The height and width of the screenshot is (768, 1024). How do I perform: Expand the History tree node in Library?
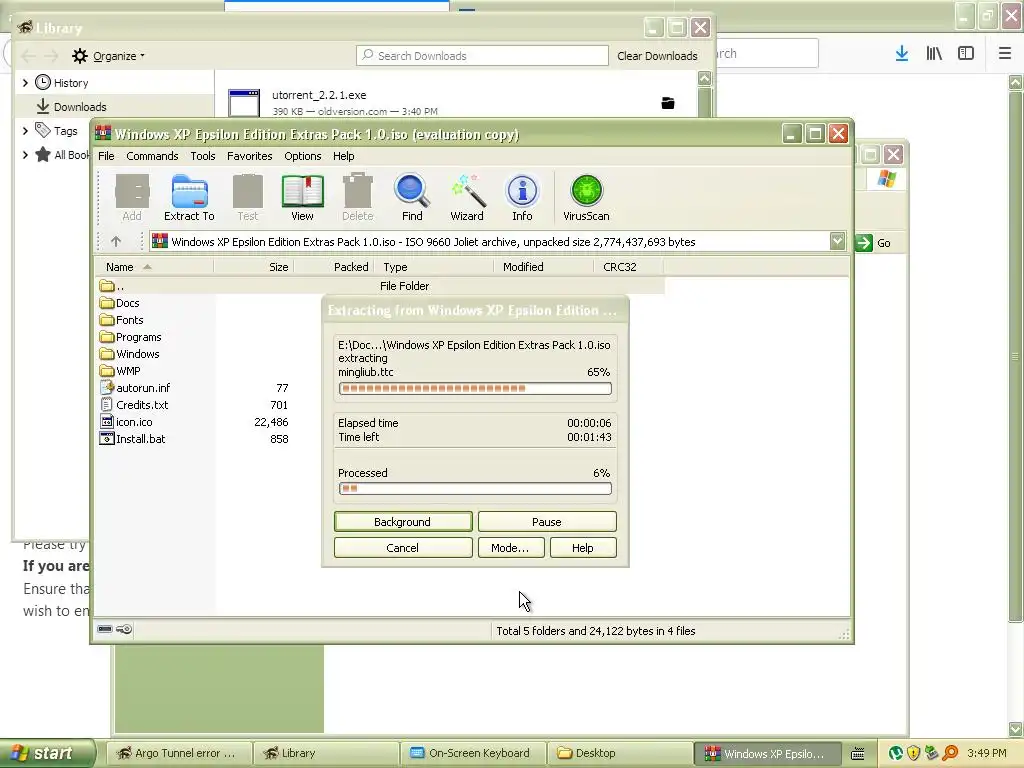coord(25,83)
